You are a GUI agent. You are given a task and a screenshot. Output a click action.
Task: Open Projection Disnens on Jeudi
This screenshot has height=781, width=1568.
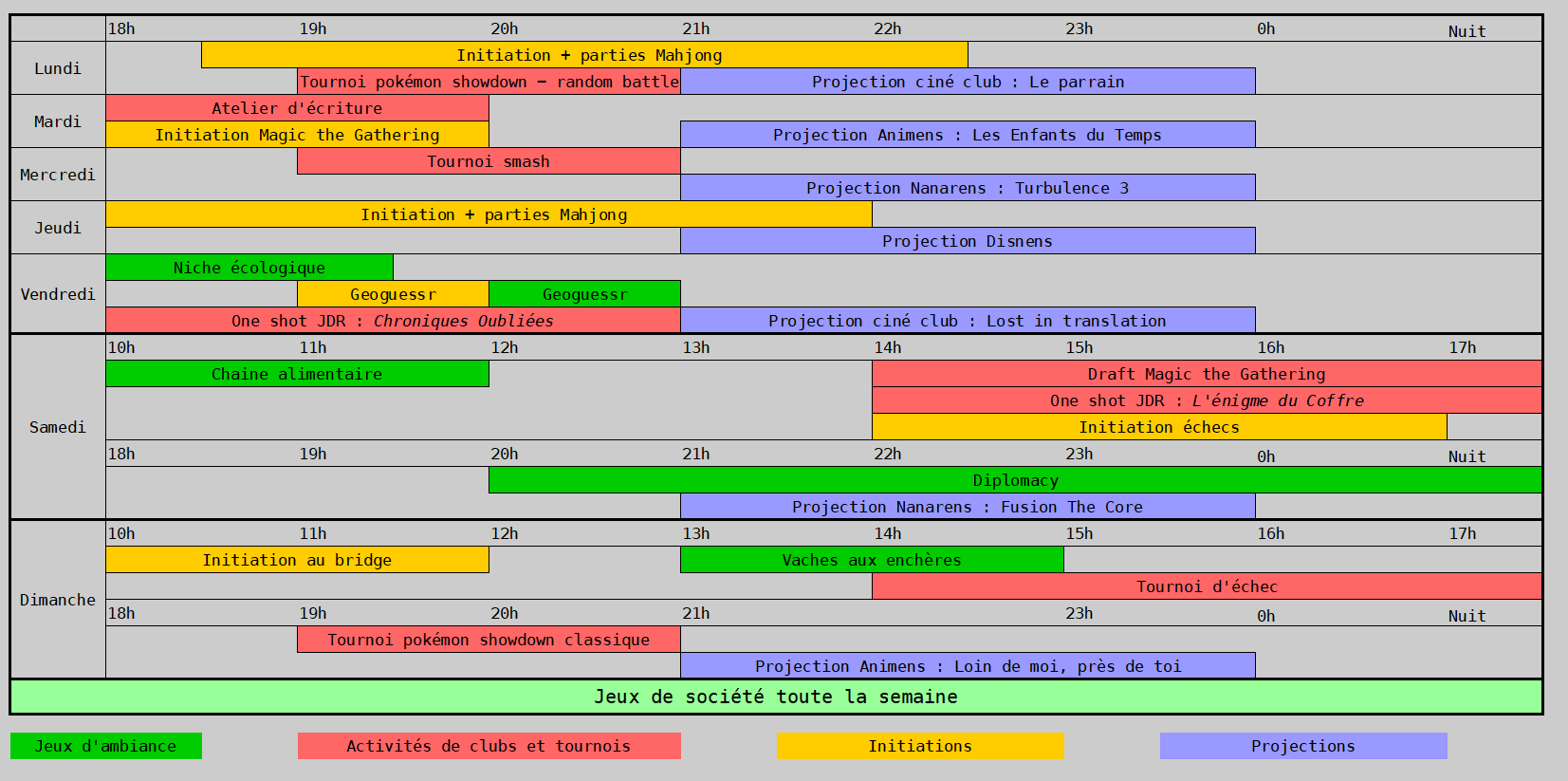click(968, 241)
